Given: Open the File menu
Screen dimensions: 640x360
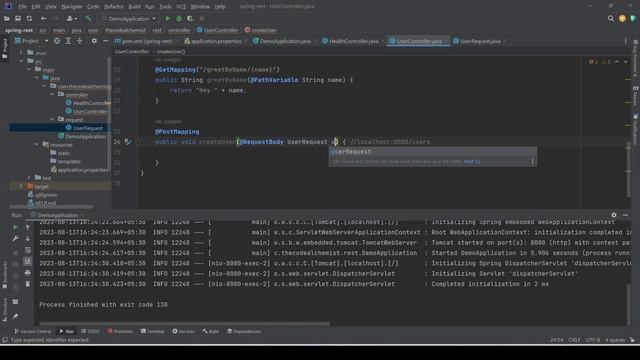Looking at the screenshot, I should coord(22,7).
